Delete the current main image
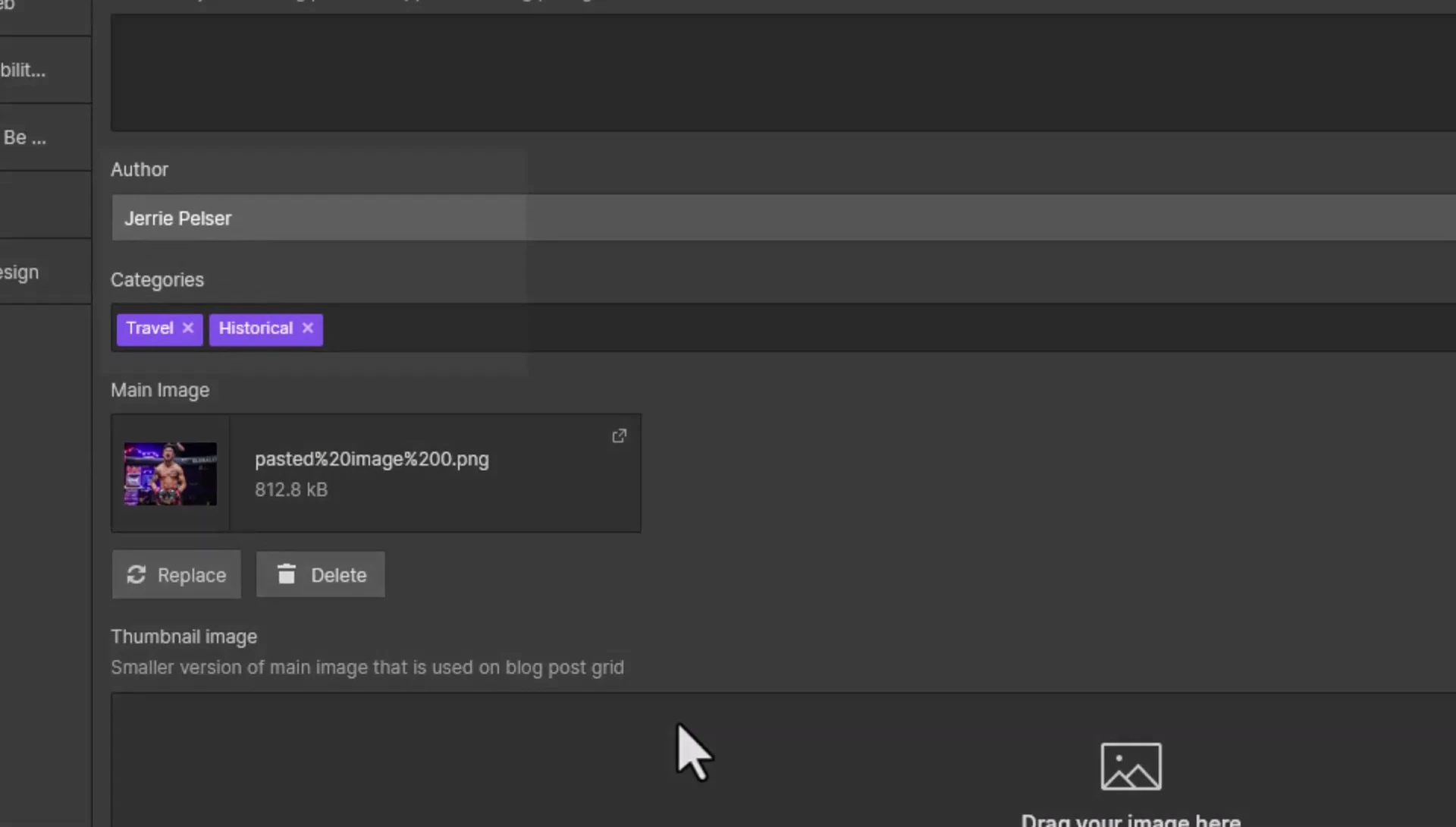The image size is (1456, 827). [x=320, y=574]
